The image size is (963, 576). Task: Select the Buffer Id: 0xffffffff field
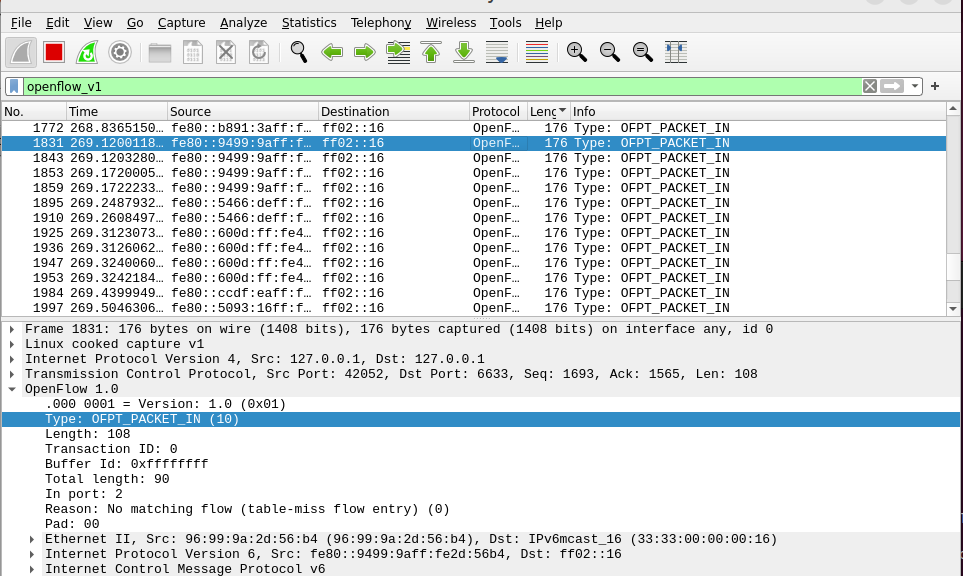tap(480, 464)
